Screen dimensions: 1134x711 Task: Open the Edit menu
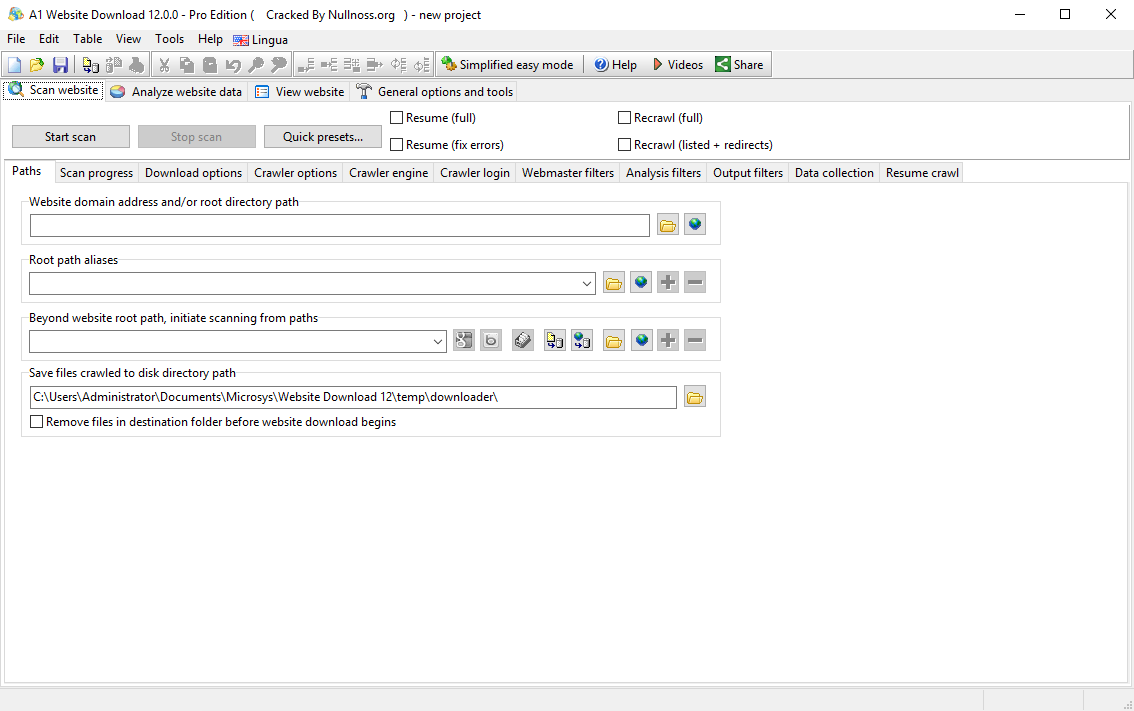pyautogui.click(x=49, y=39)
